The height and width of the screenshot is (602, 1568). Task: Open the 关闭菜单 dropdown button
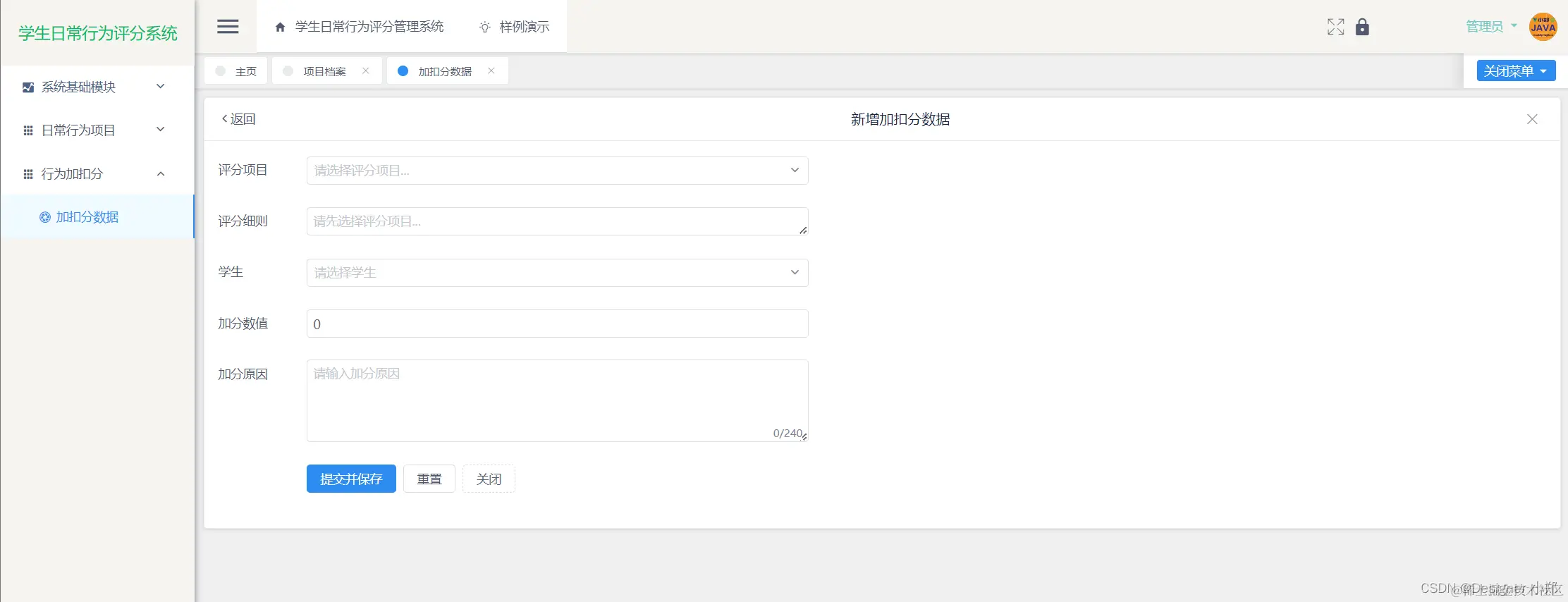pyautogui.click(x=1516, y=70)
